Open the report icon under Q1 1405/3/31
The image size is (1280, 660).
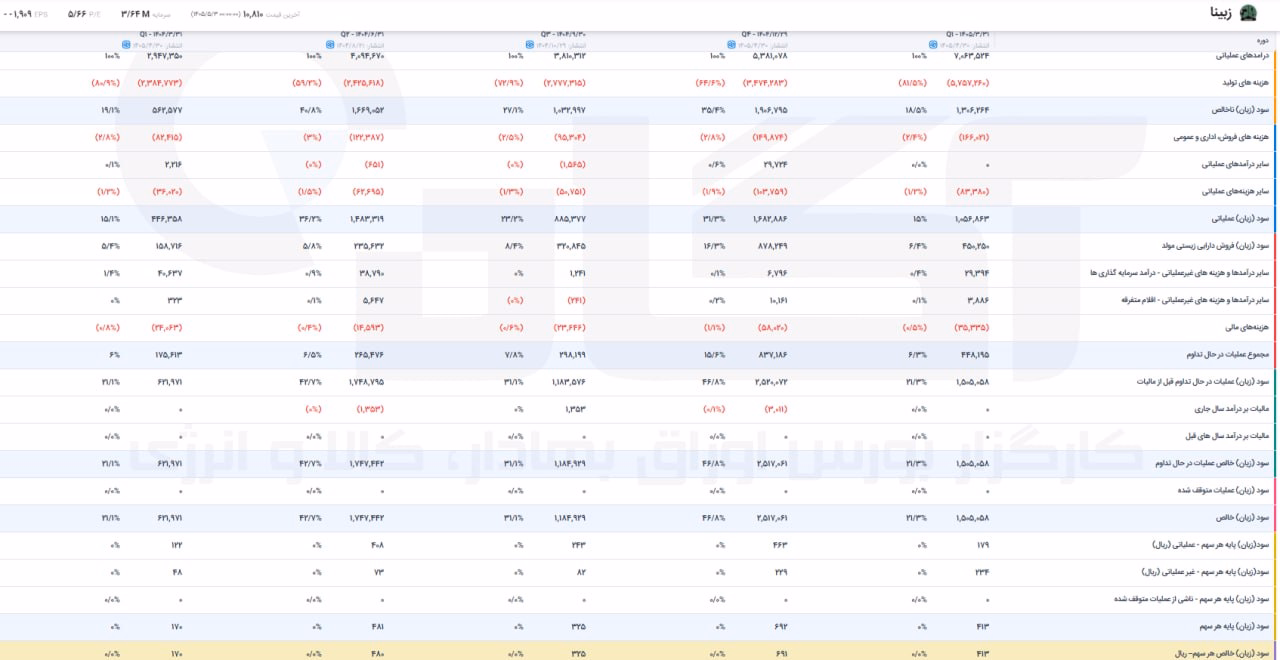pos(933,44)
